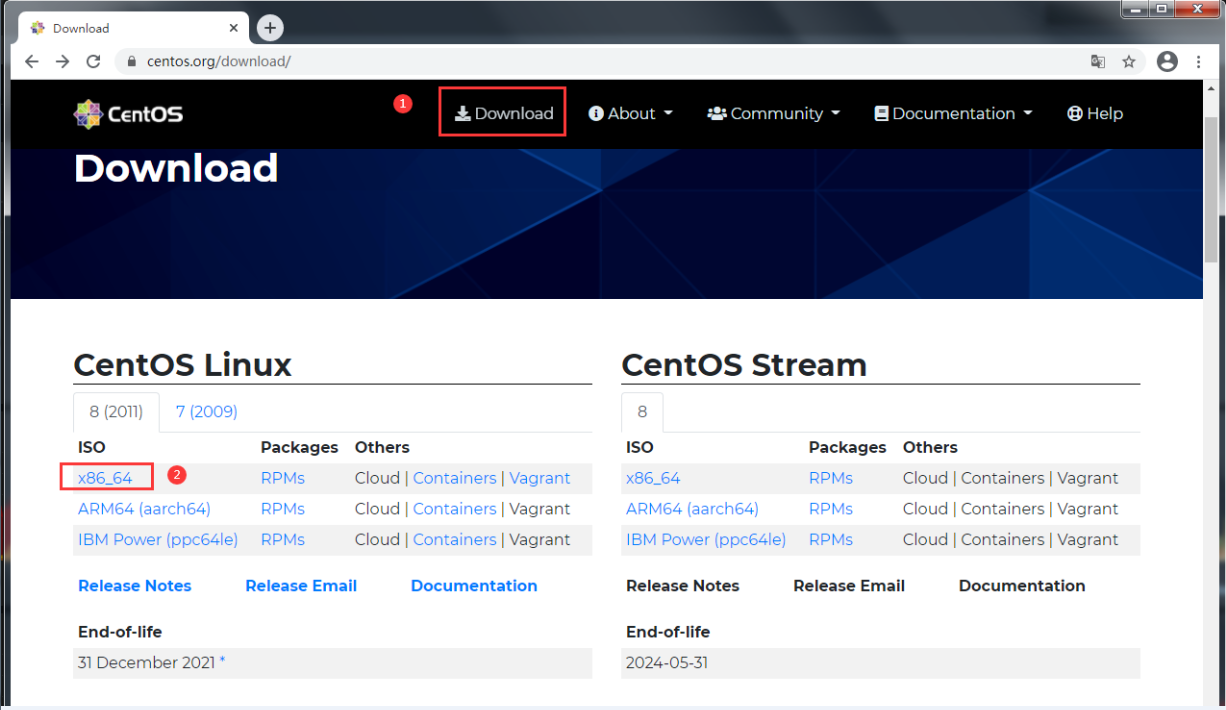
Task: Expand the Documentation dropdown menu
Action: point(953,114)
